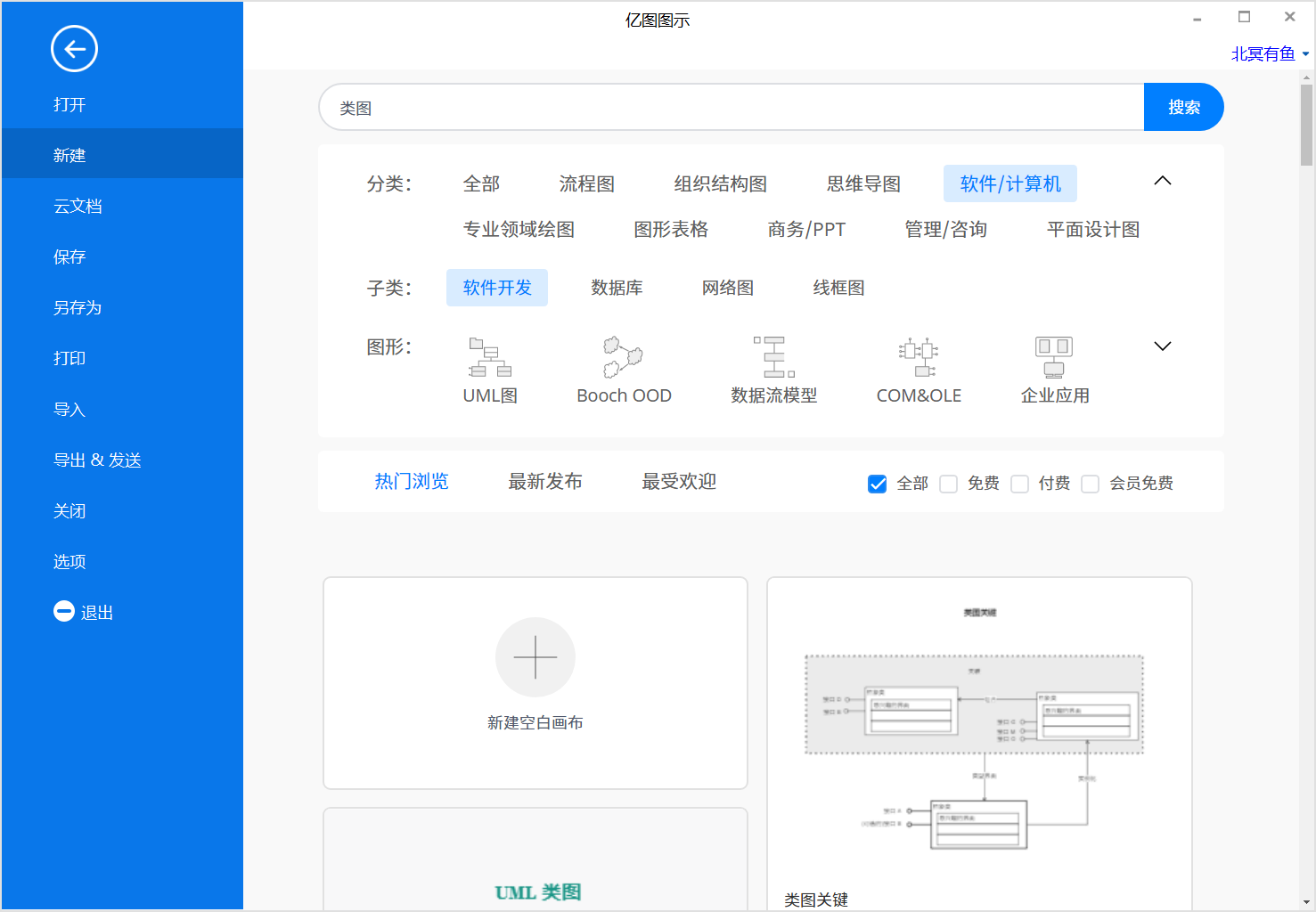
Task: Click the 搜索 search button
Action: (1184, 107)
